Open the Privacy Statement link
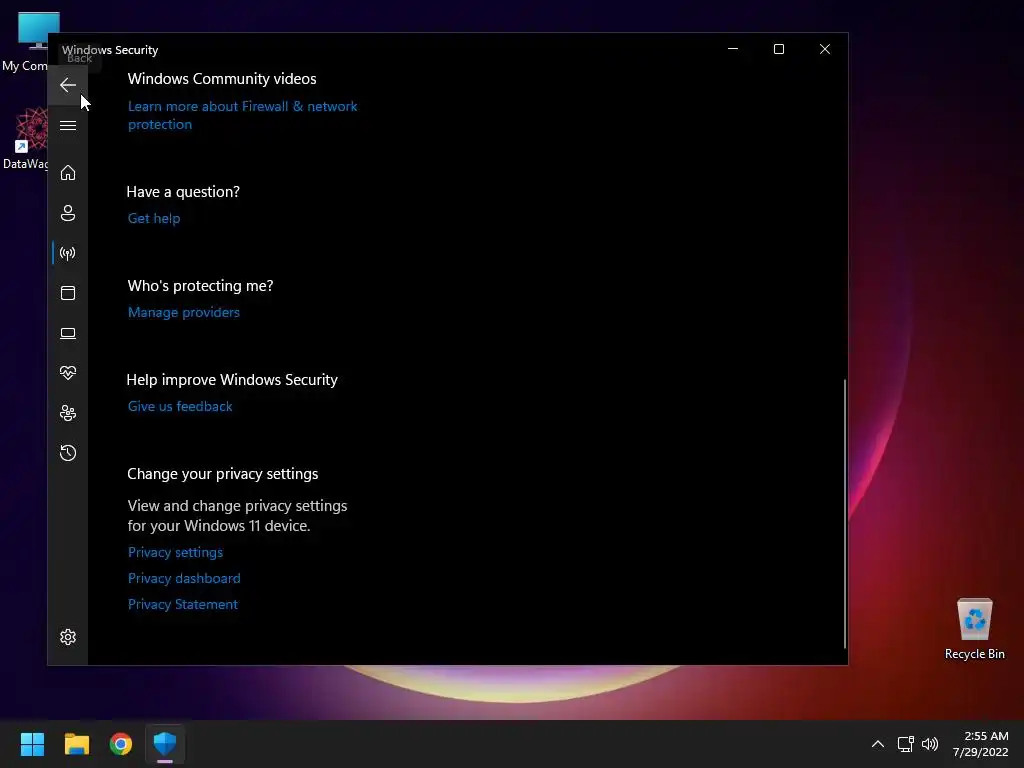The image size is (1024, 768). [182, 604]
